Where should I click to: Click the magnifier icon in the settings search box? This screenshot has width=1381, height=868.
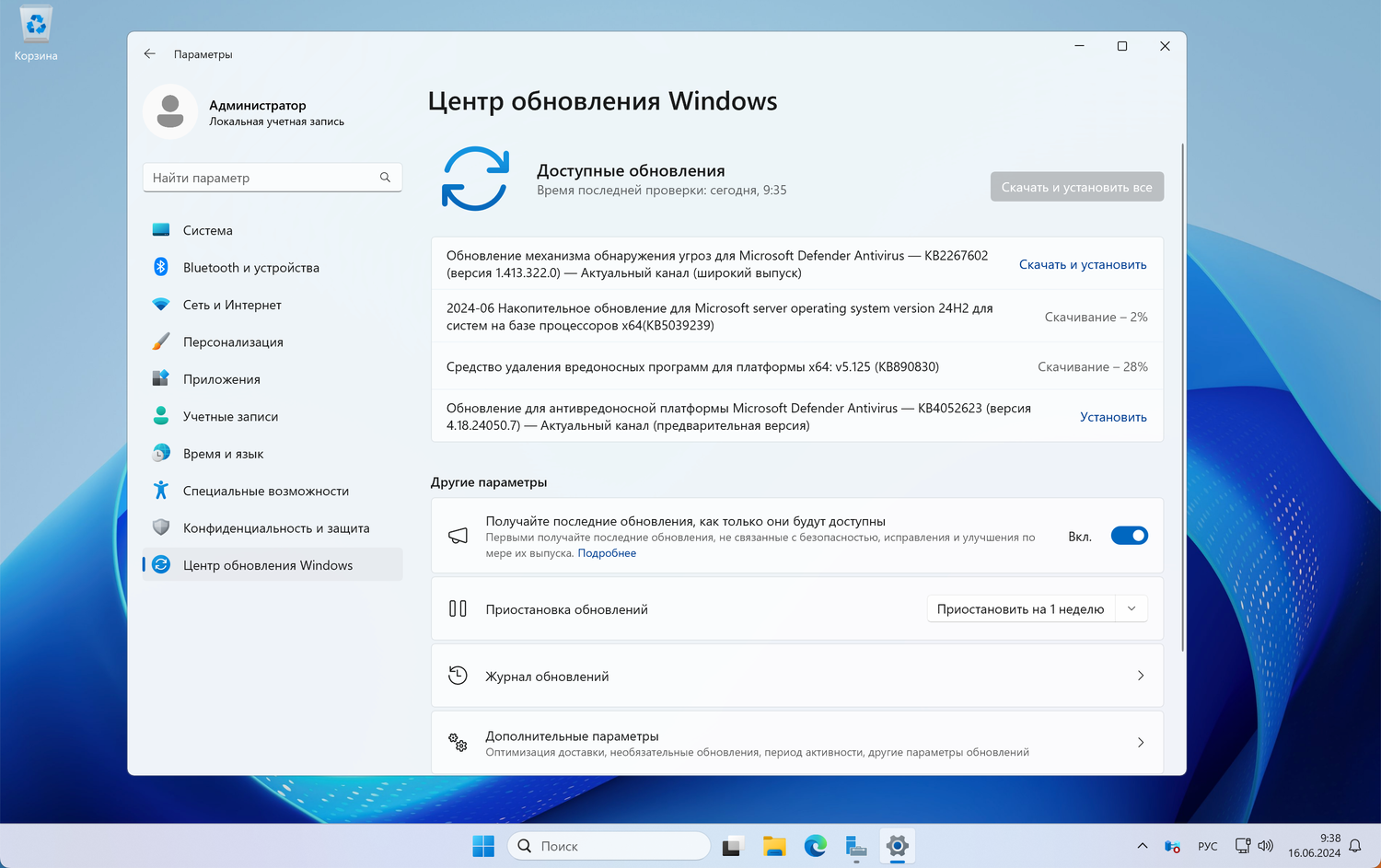(385, 178)
